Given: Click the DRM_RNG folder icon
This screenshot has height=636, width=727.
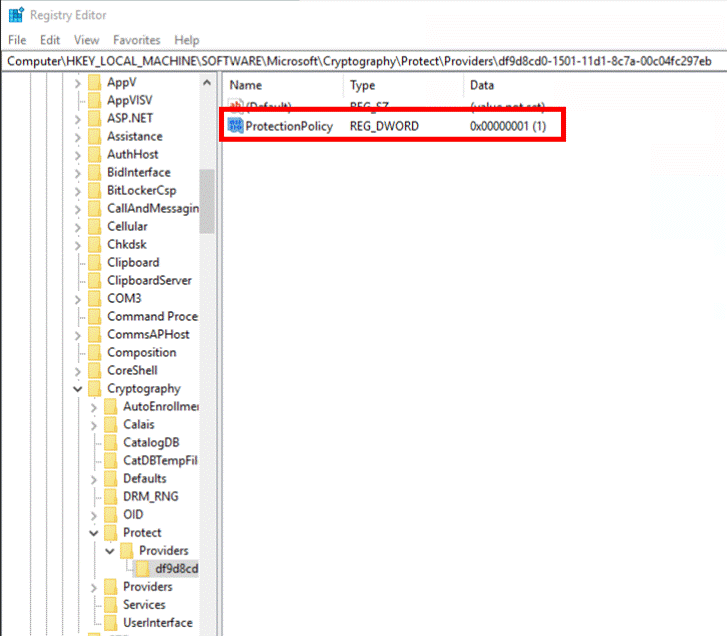Looking at the screenshot, I should click(111, 496).
